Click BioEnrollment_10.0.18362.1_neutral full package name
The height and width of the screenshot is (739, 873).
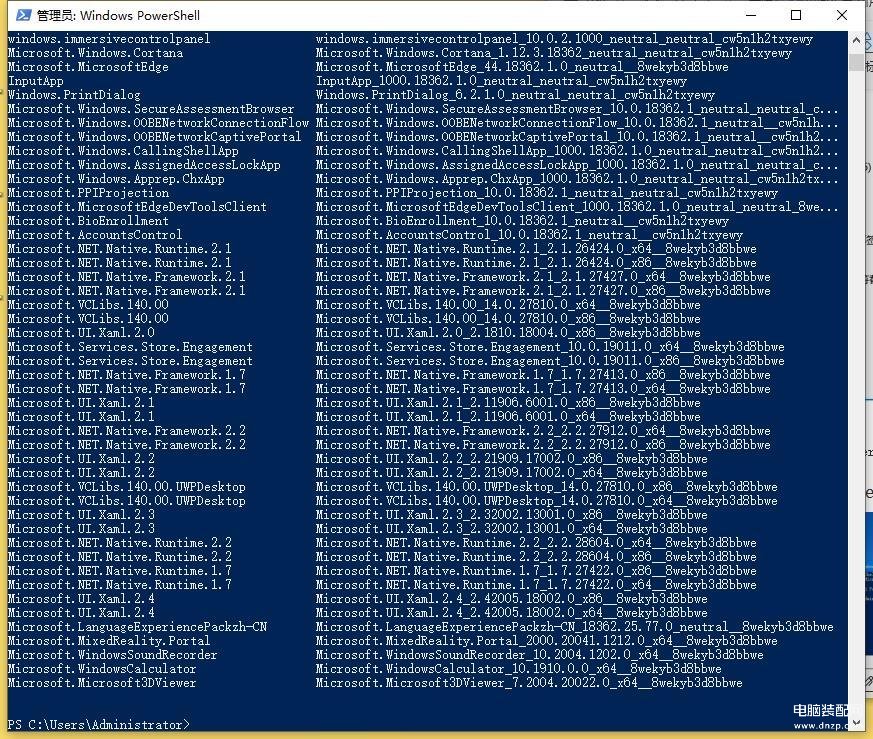pos(522,221)
